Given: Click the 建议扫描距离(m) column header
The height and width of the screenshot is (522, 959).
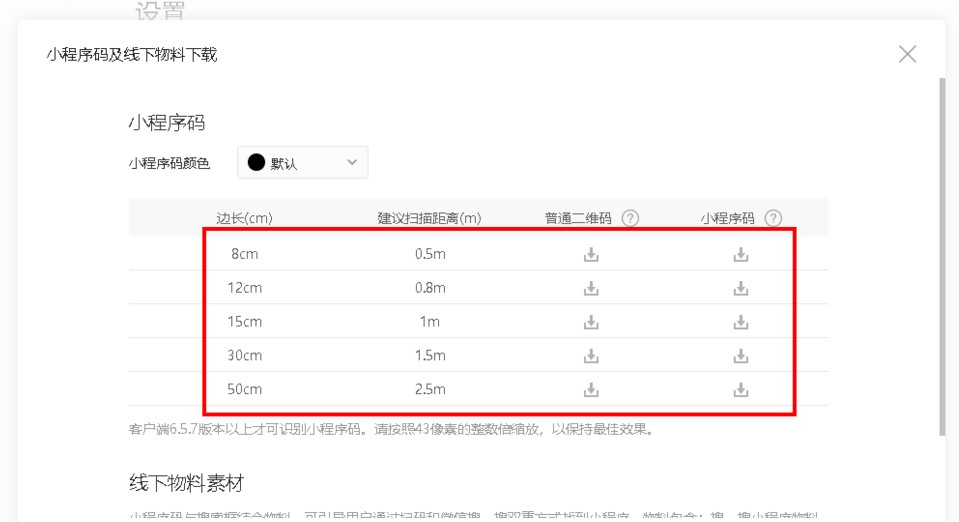Looking at the screenshot, I should (x=429, y=218).
